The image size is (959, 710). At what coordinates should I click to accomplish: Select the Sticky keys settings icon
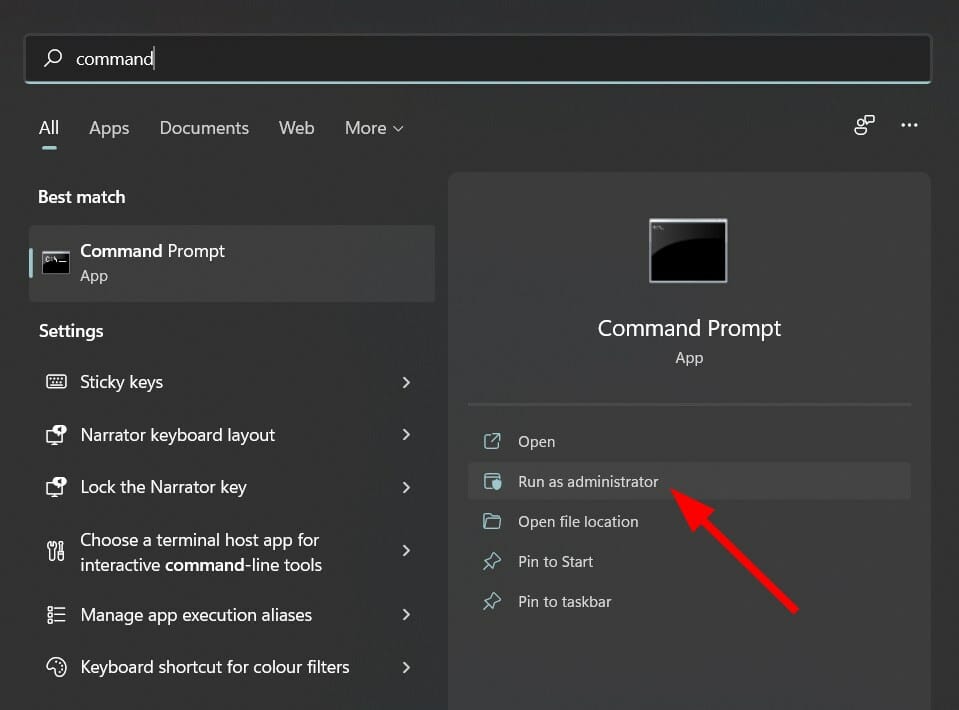pyautogui.click(x=56, y=382)
